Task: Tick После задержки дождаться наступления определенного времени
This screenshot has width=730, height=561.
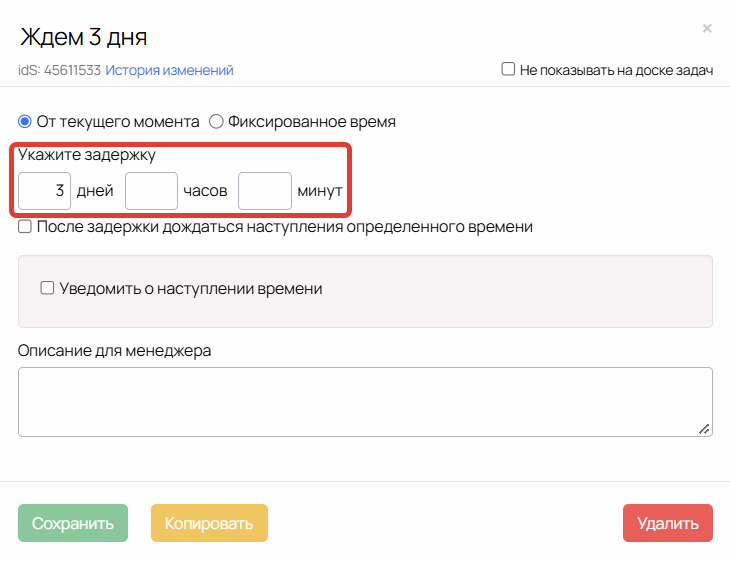Action: point(25,227)
